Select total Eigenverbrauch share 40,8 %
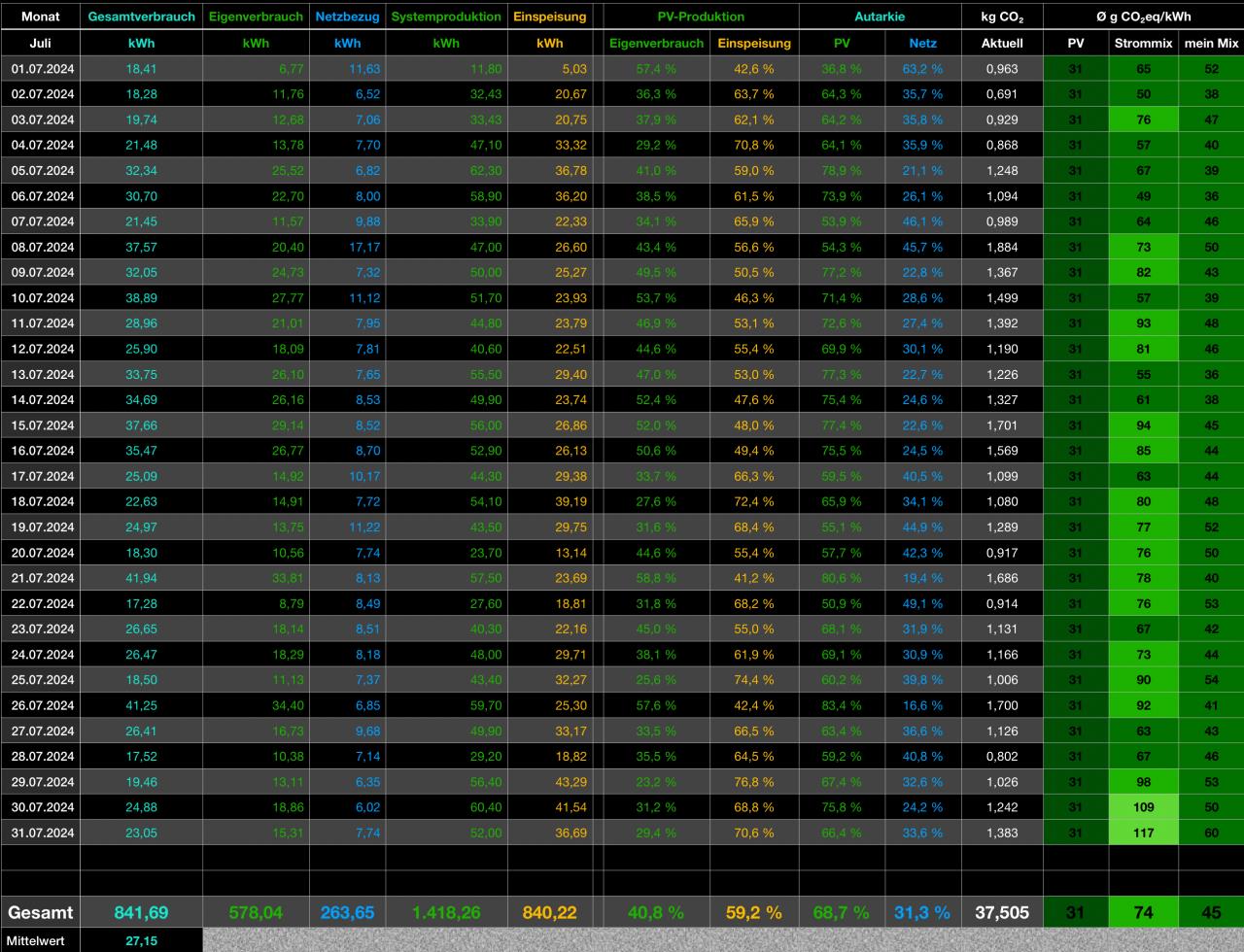This screenshot has width=1244, height=952. (x=656, y=912)
